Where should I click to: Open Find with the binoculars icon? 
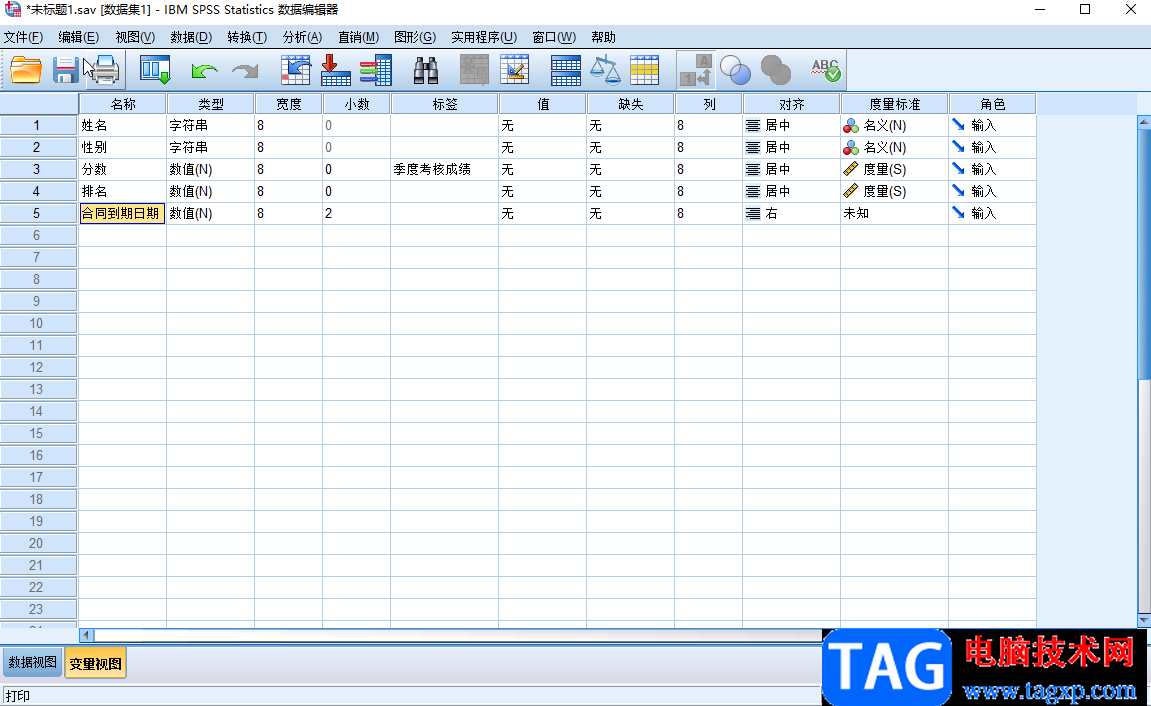coord(426,70)
